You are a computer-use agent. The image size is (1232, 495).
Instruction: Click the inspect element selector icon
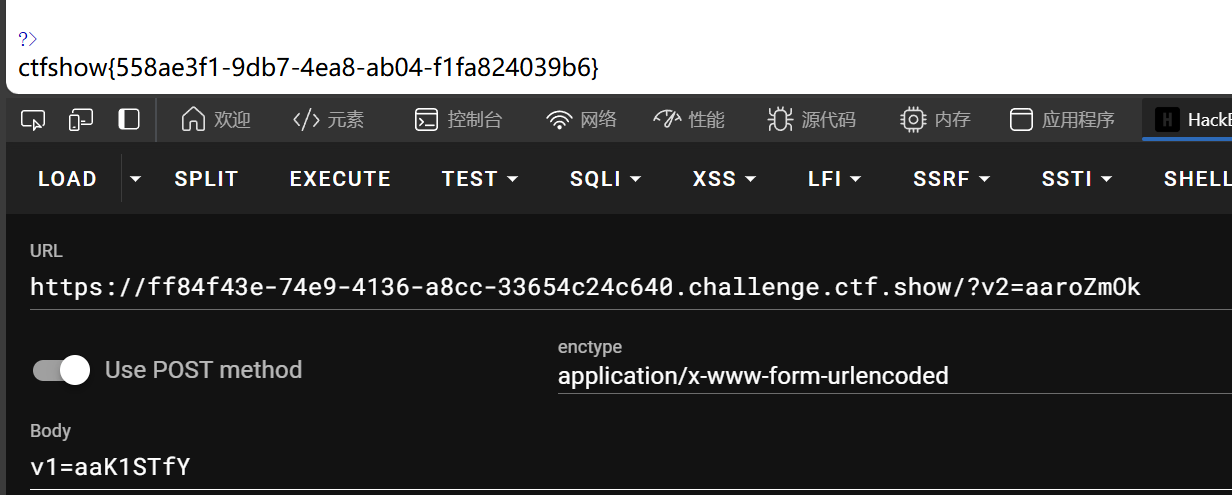33,120
